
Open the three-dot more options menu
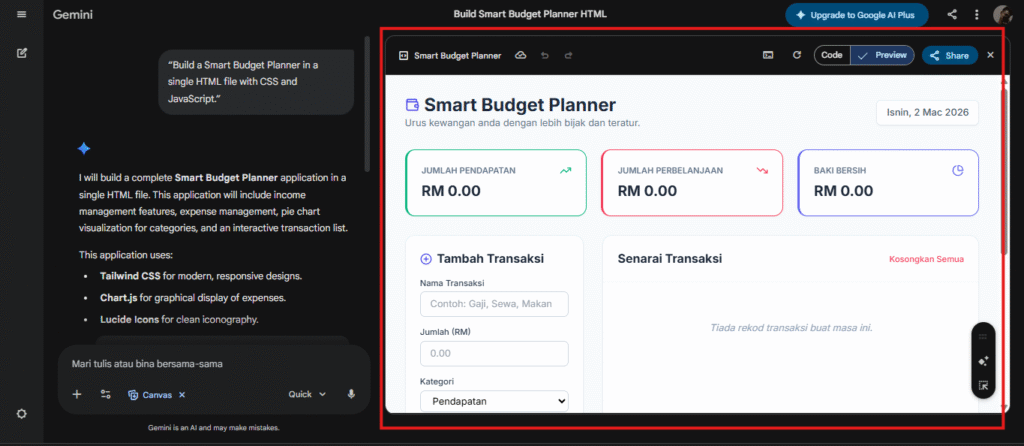click(976, 15)
